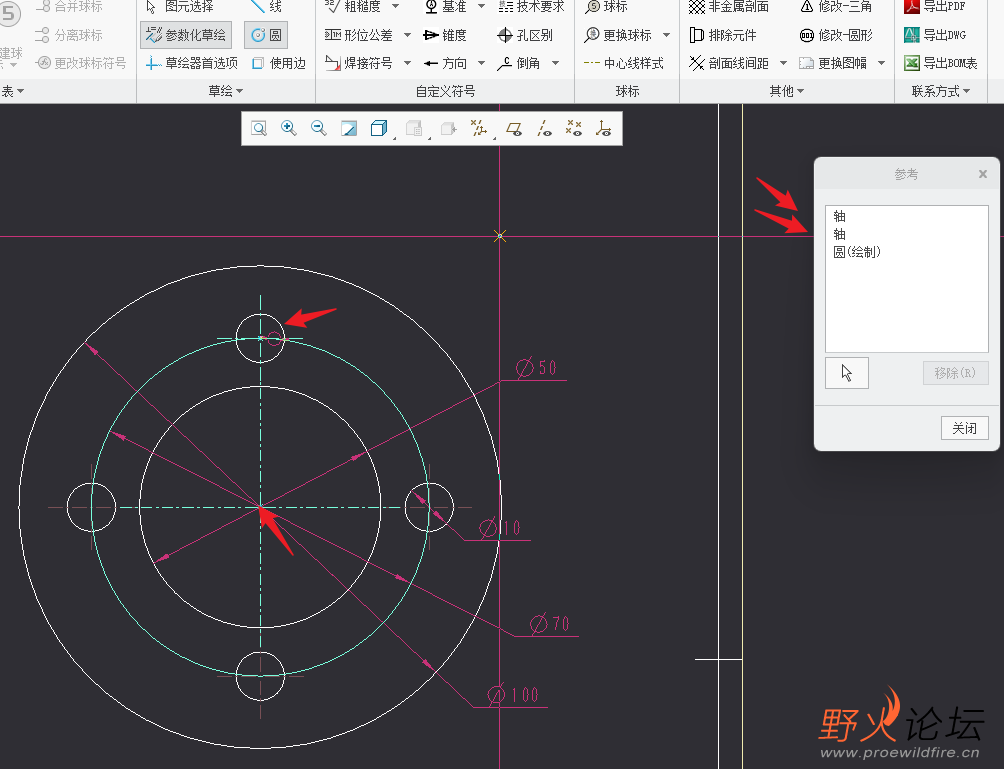Refit the drawing to the window
The height and width of the screenshot is (769, 1004).
click(259, 129)
